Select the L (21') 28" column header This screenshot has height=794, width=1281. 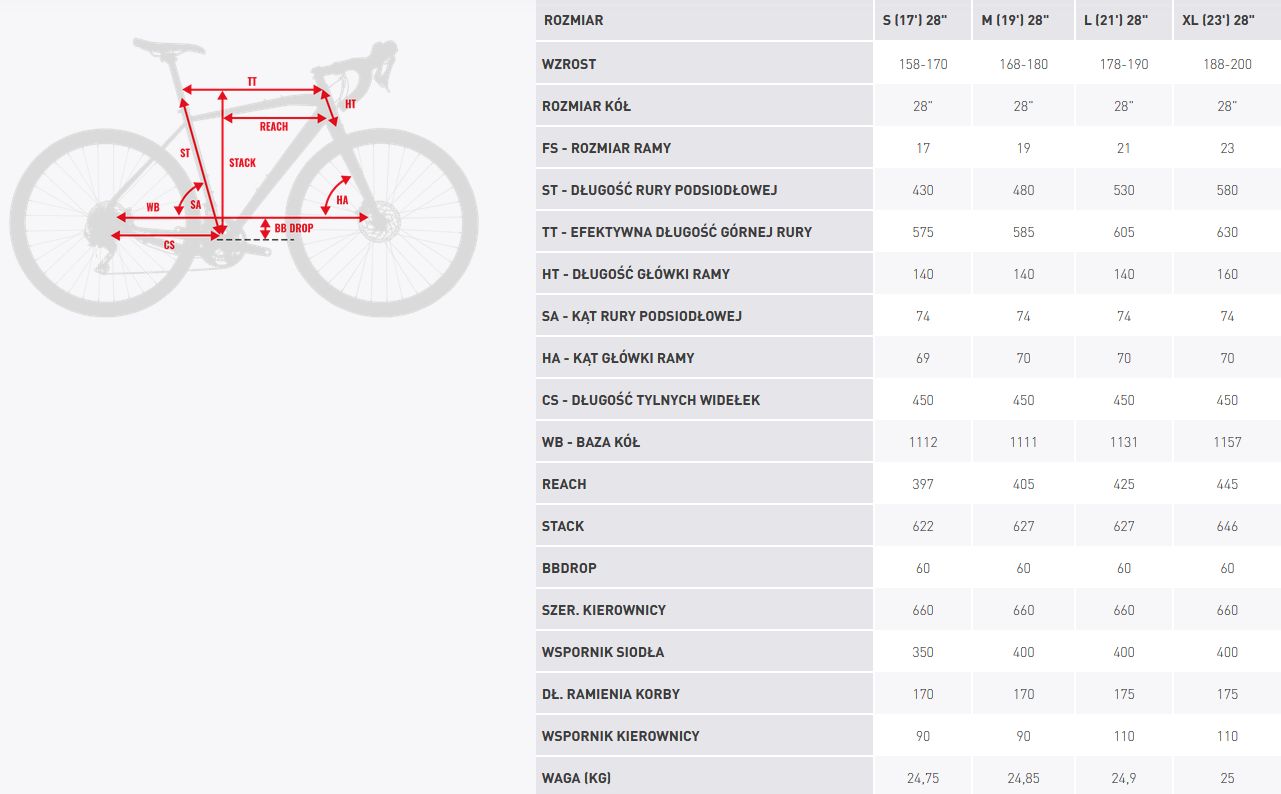[1123, 20]
